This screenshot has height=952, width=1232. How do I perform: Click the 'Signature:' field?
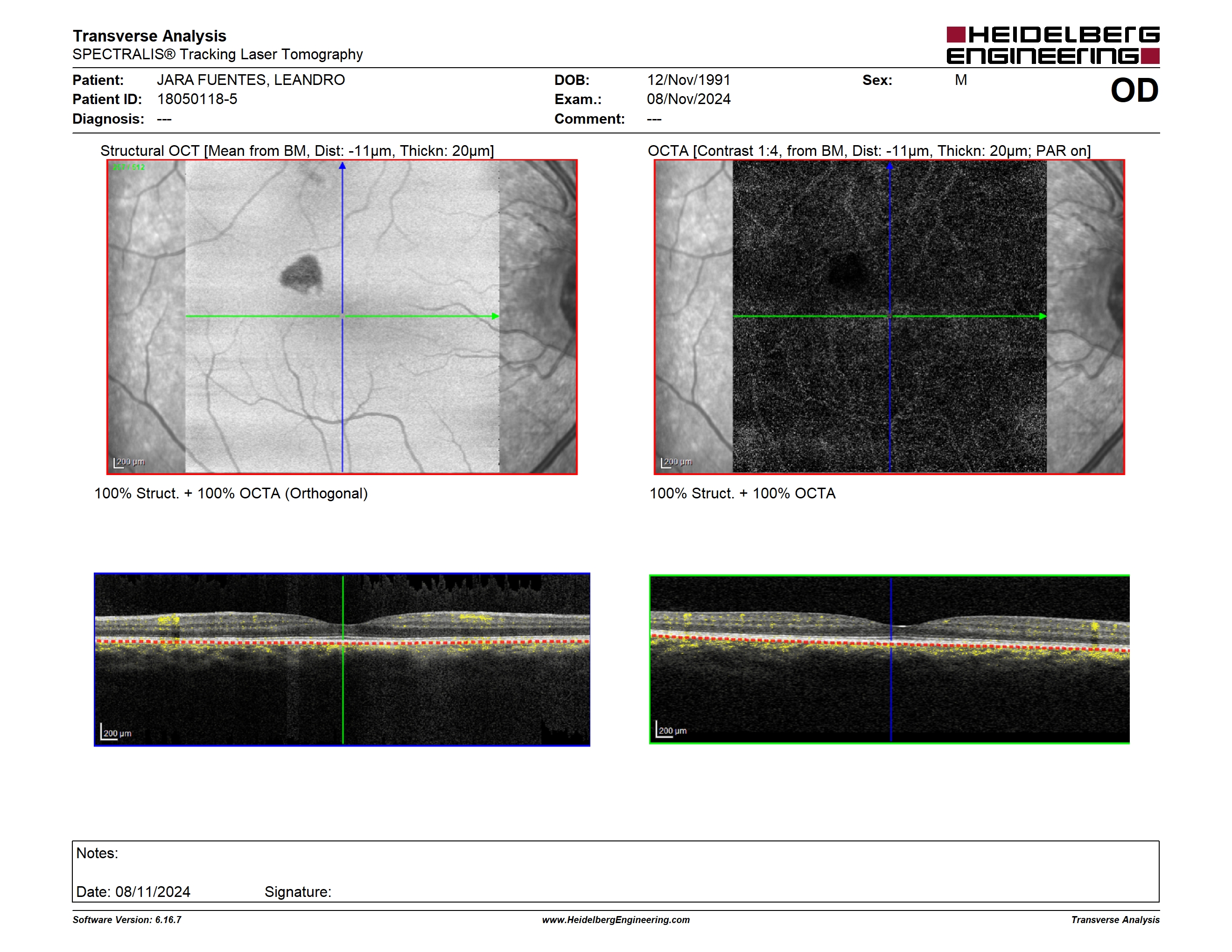298,892
